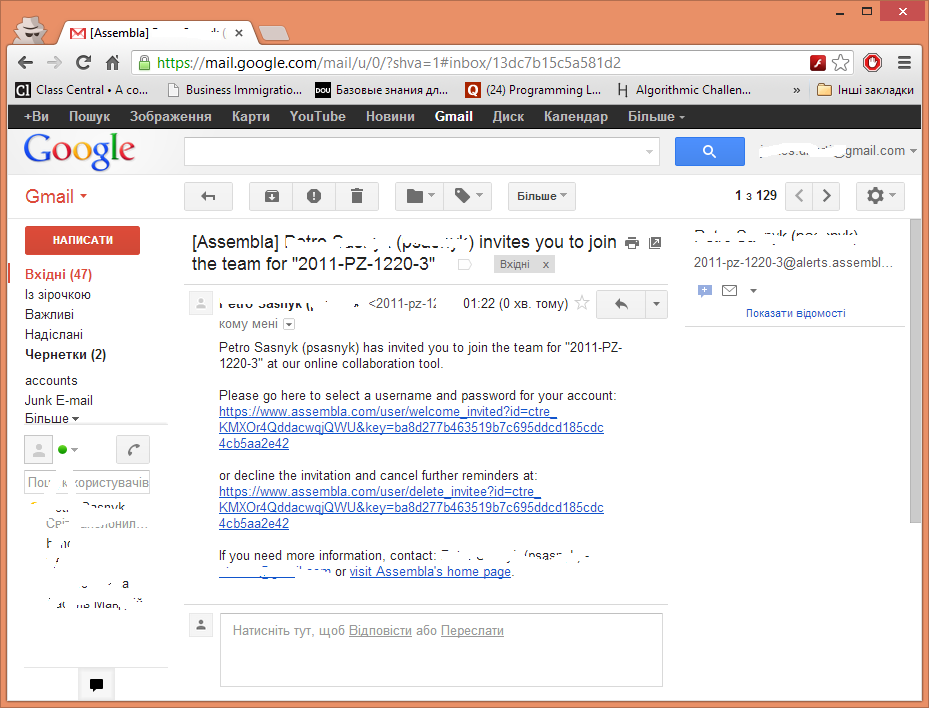Go back to inbox arrow button
Image resolution: width=929 pixels, height=708 pixels.
[x=208, y=196]
